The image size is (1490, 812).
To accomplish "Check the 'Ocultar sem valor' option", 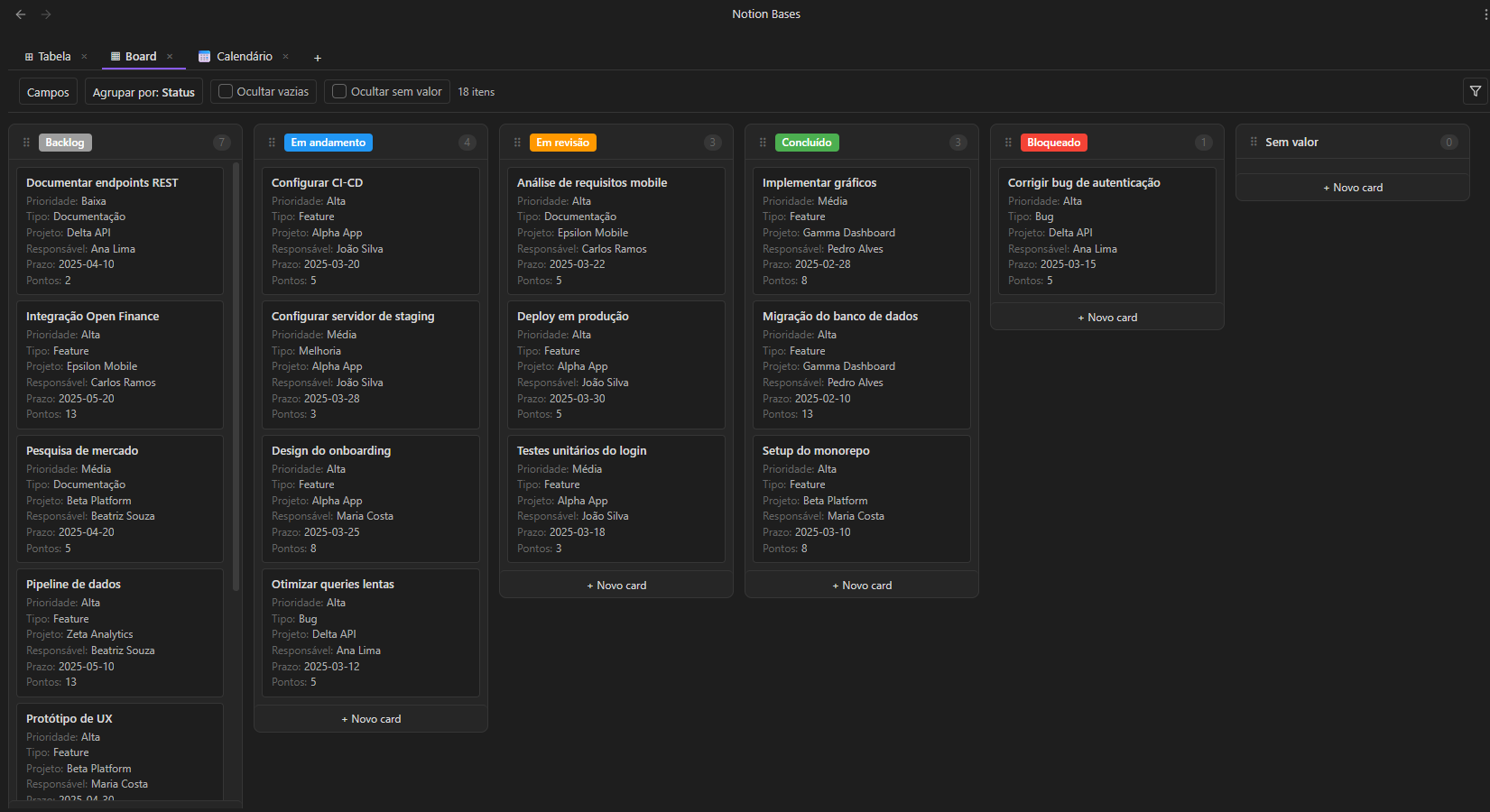I will pyautogui.click(x=338, y=91).
